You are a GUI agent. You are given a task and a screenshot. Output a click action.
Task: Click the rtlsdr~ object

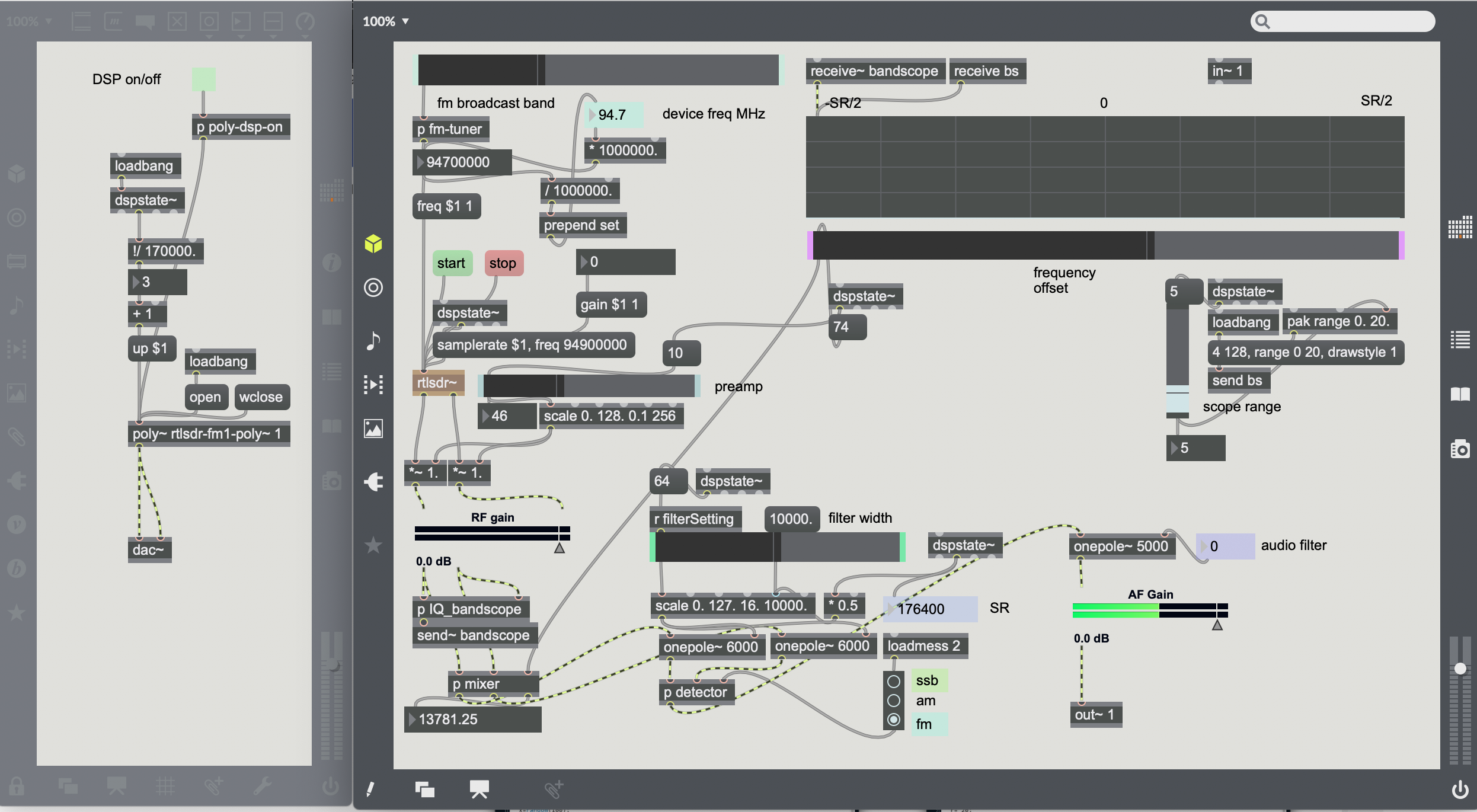point(438,383)
